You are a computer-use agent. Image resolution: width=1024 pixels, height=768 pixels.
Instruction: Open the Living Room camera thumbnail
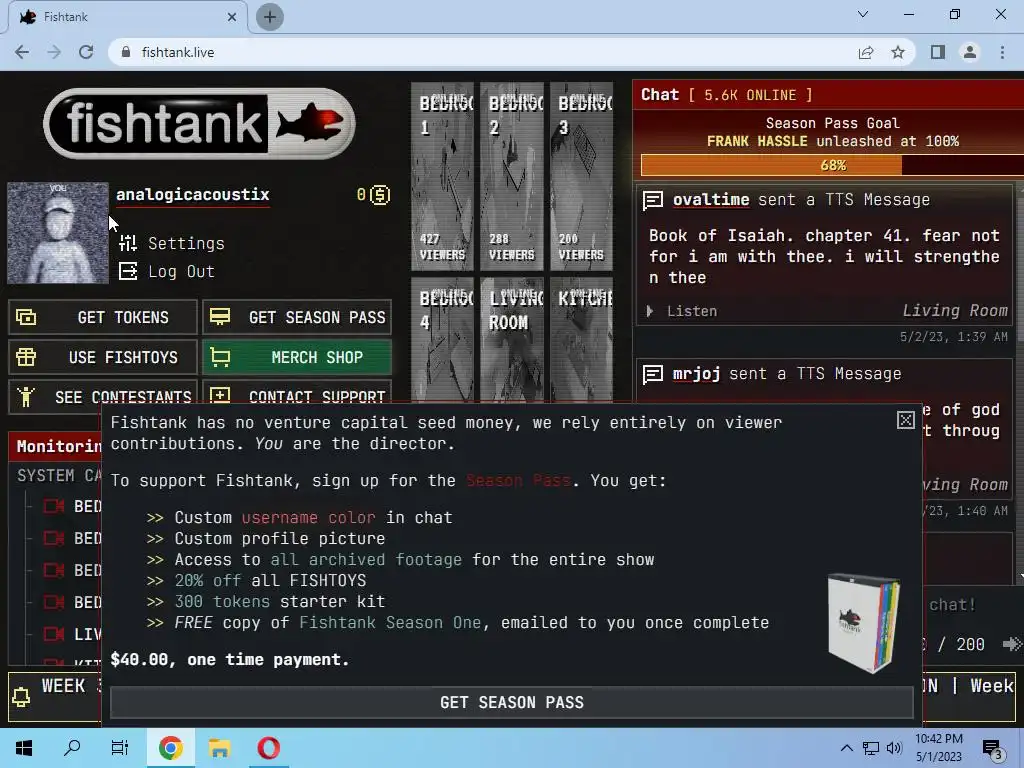click(x=512, y=340)
